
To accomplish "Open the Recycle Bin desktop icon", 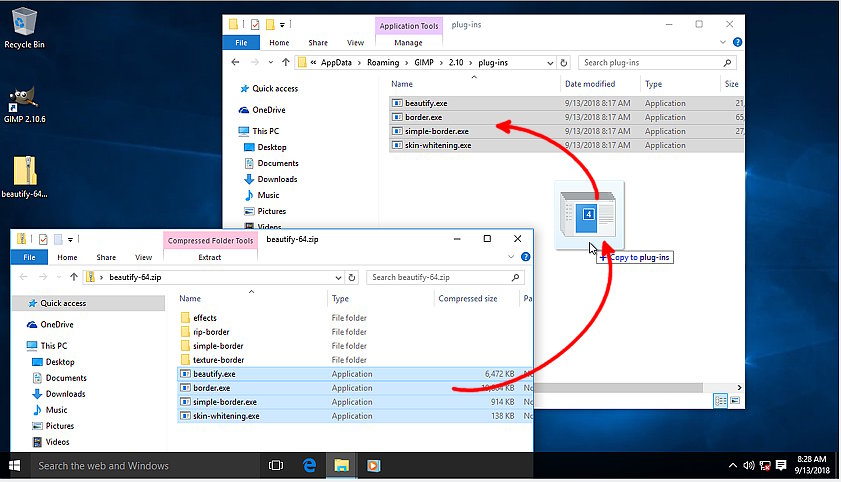I will [x=23, y=24].
